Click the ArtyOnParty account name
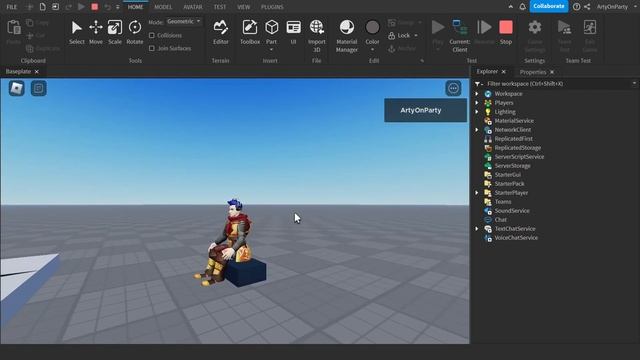 coord(612,7)
